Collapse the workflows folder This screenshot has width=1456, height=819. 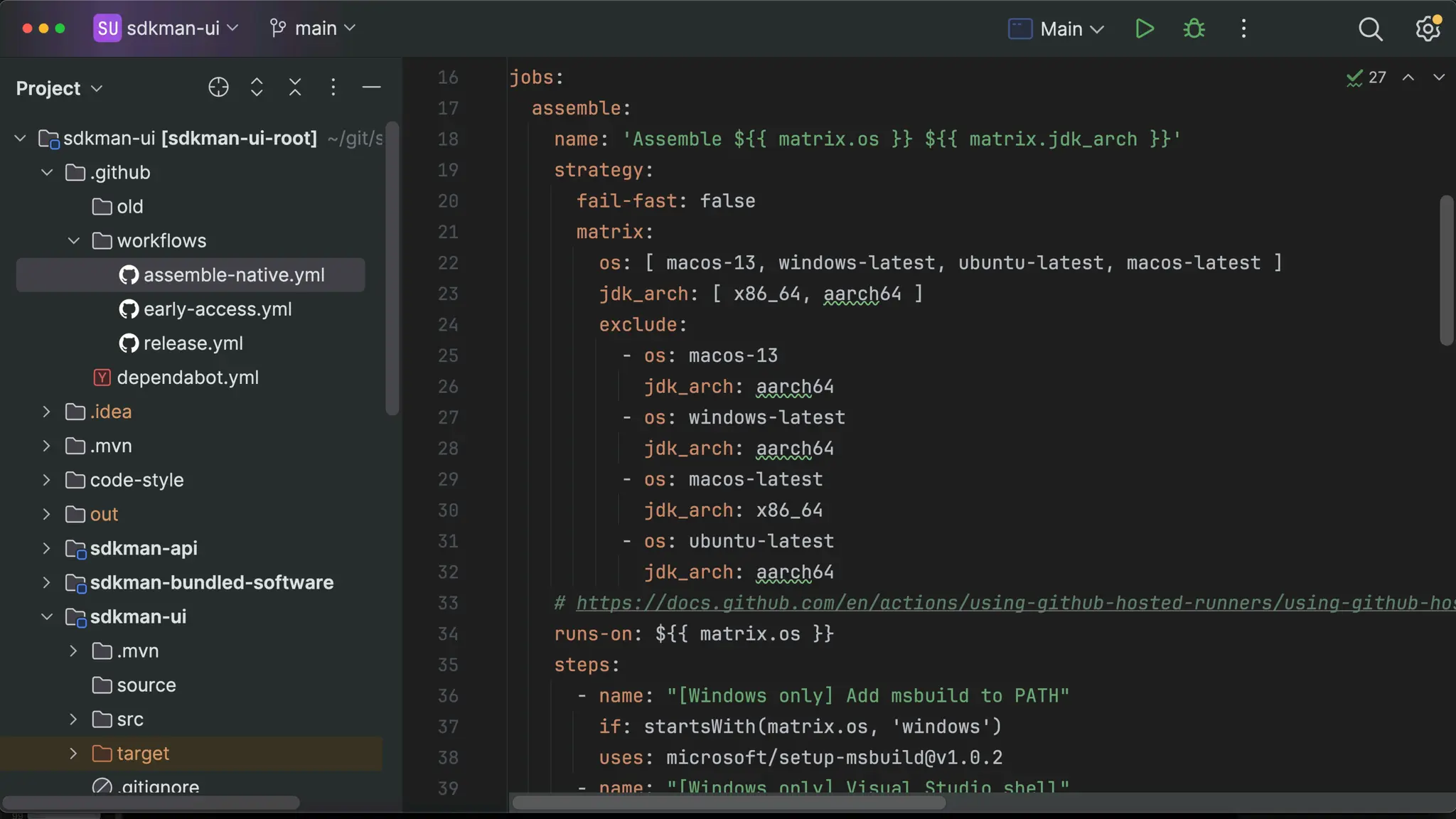pos(74,241)
